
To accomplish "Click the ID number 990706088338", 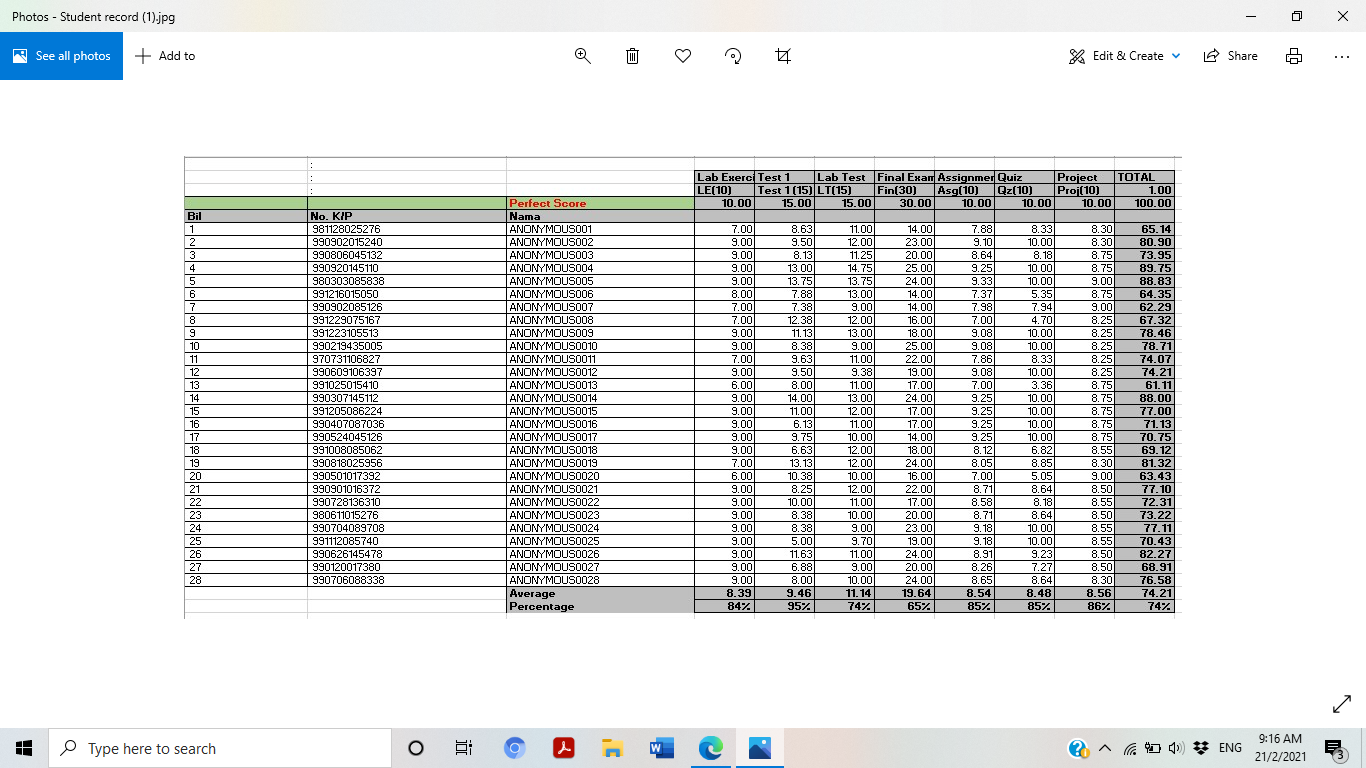I will [x=348, y=580].
